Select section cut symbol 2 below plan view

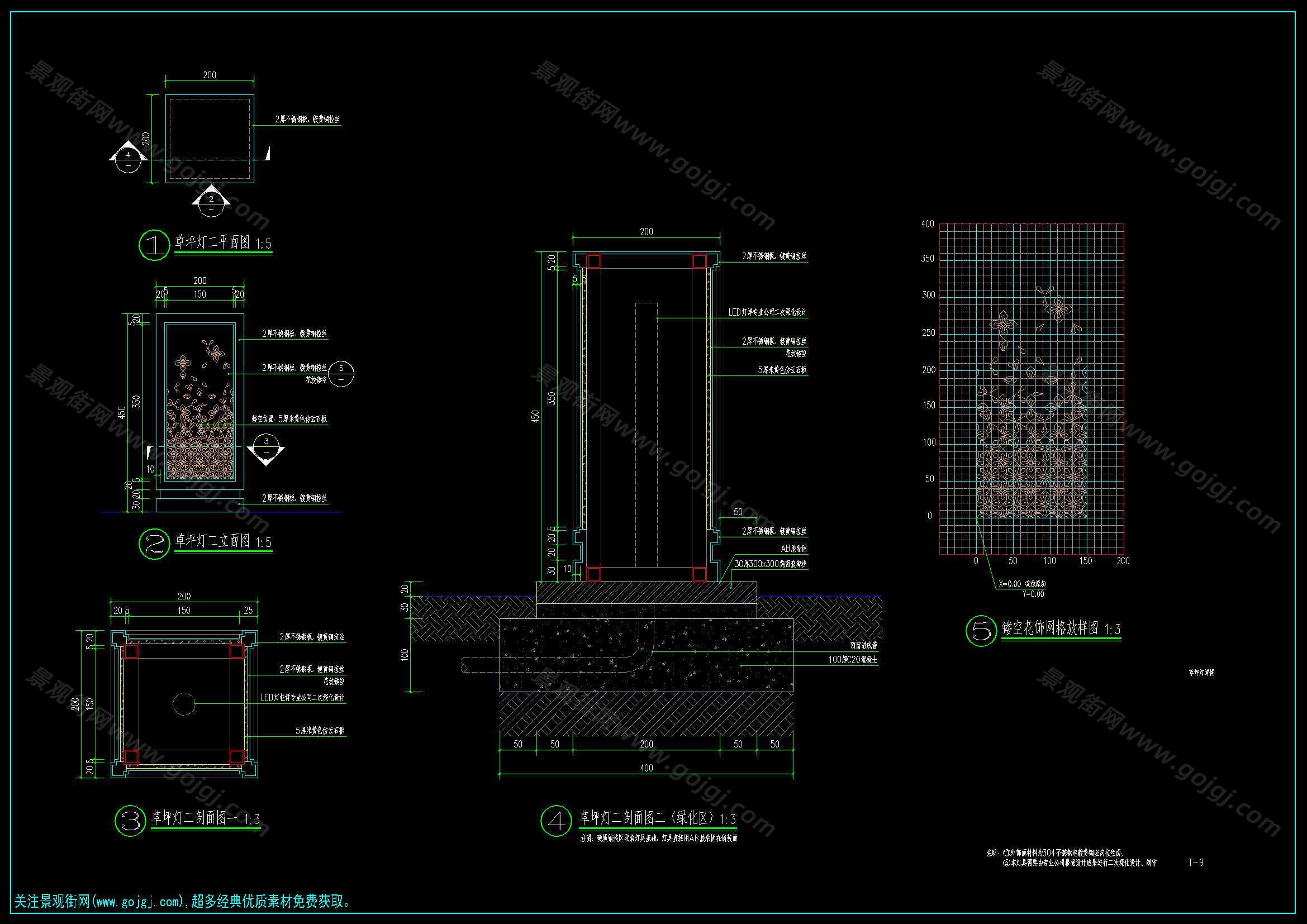coord(211,203)
